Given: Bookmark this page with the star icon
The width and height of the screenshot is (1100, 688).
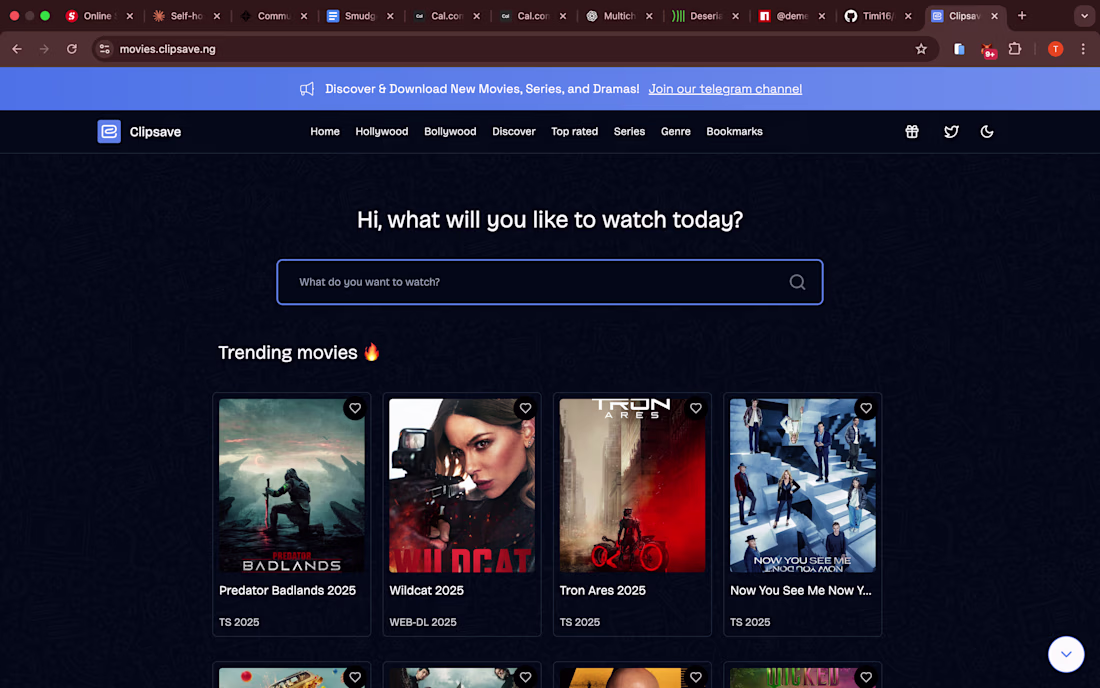Looking at the screenshot, I should [920, 49].
